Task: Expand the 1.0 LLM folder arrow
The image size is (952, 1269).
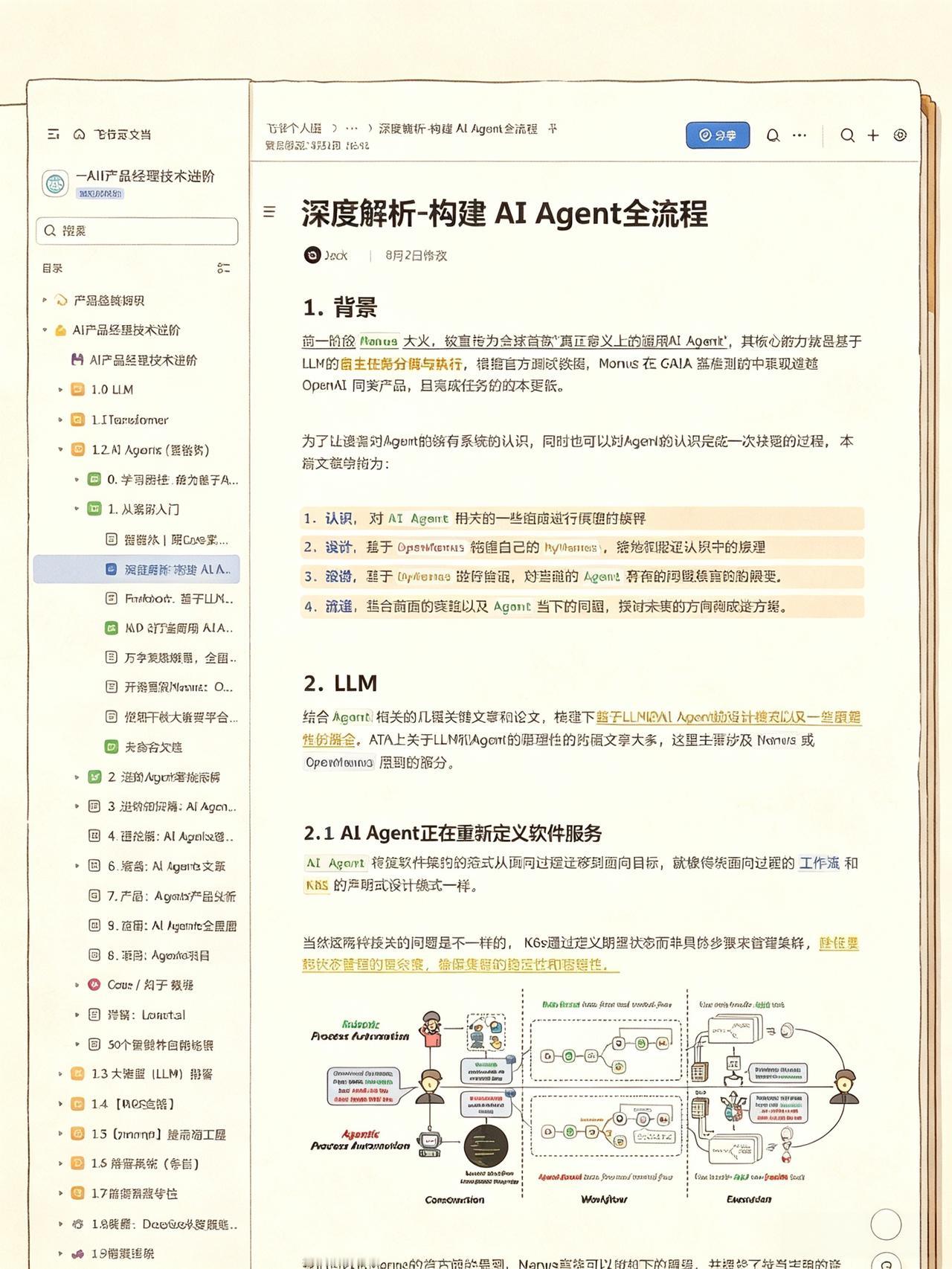Action: pos(61,390)
